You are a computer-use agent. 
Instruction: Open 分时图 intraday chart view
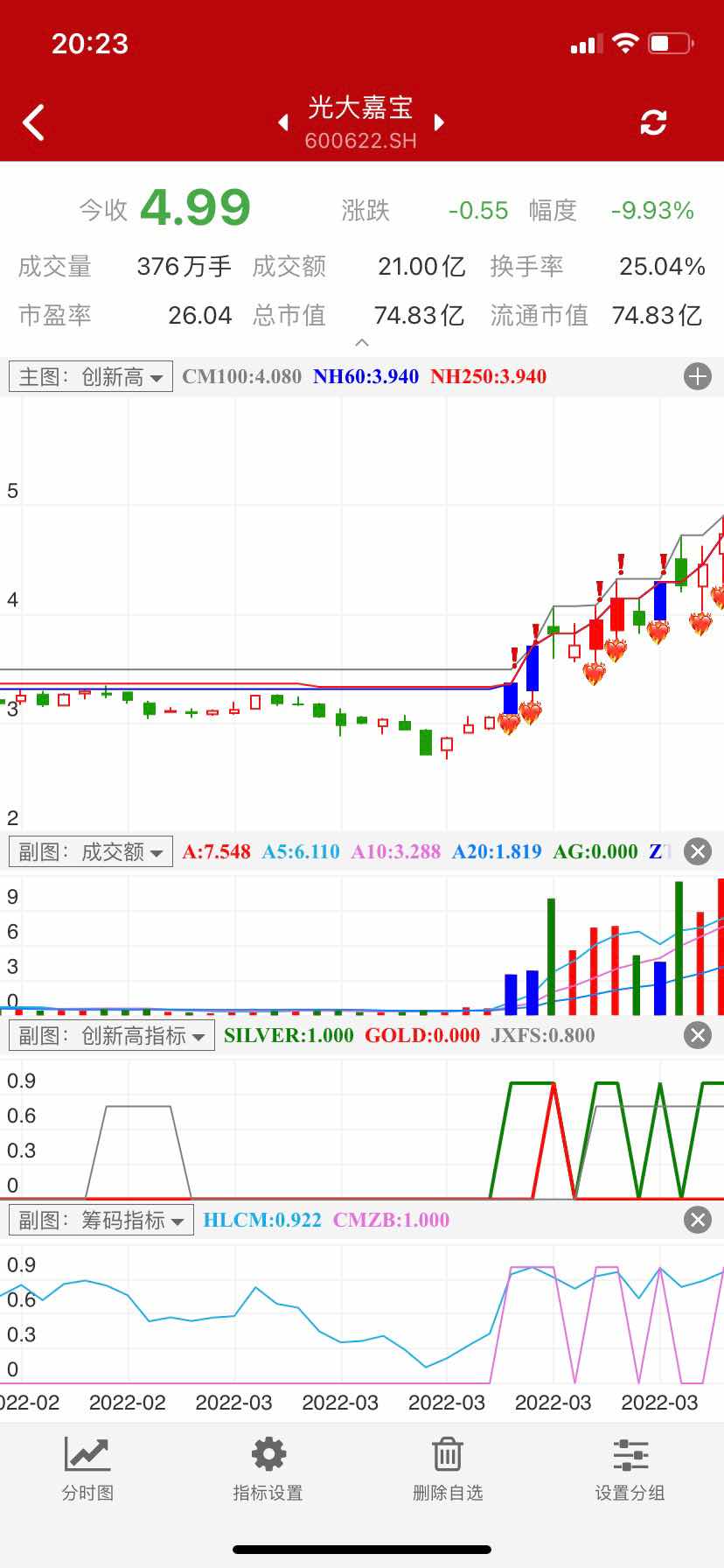point(87,1470)
